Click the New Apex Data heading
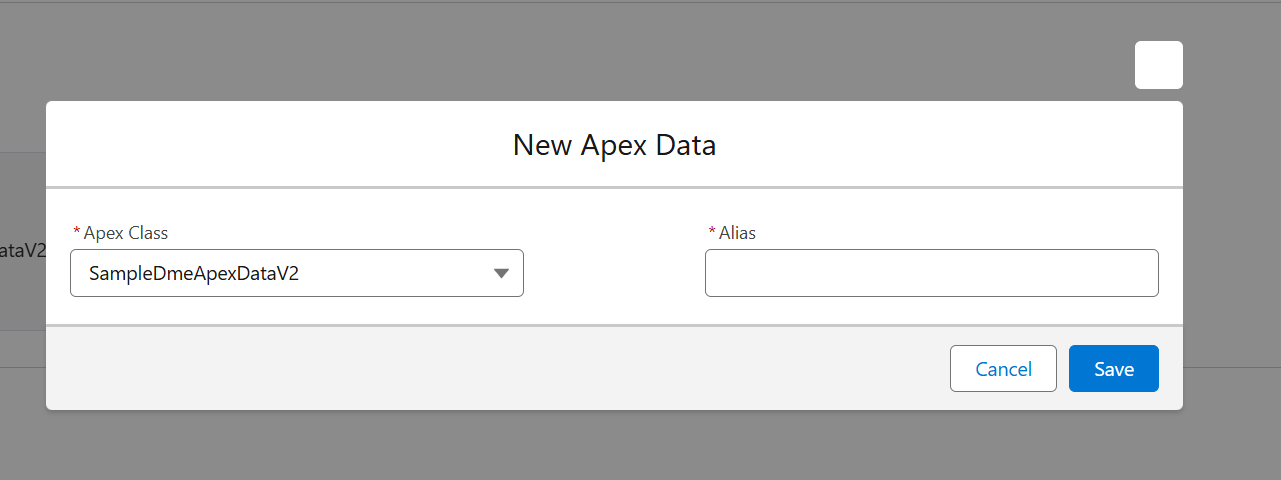 tap(614, 145)
